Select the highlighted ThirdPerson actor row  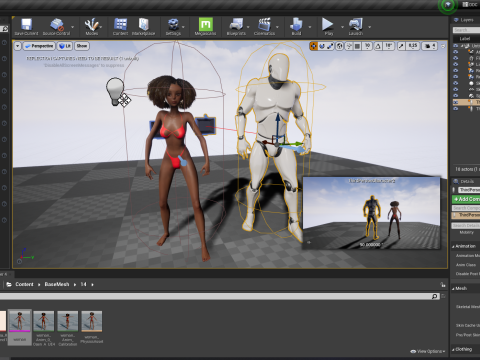pos(466,102)
